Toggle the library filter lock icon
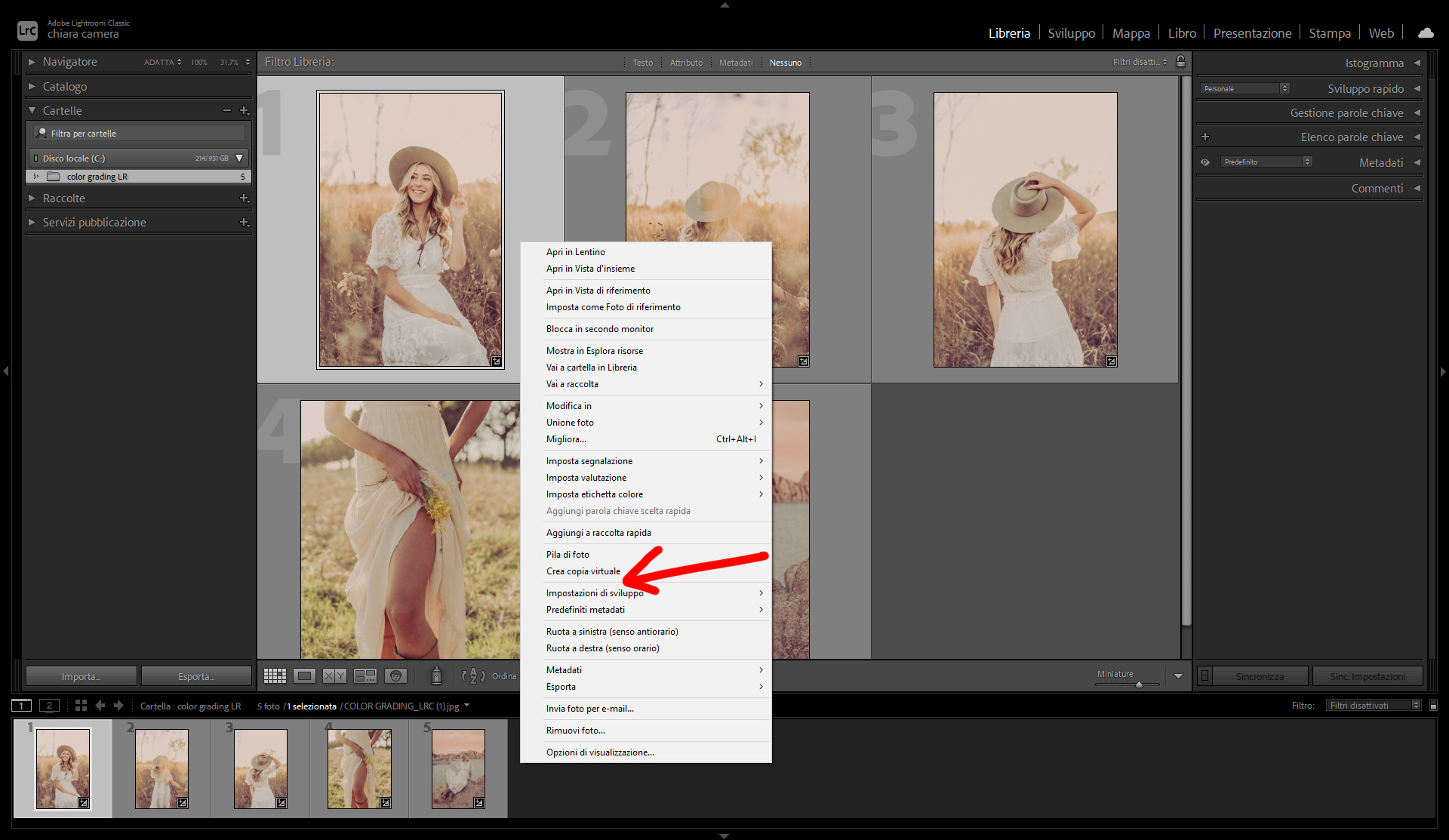The width and height of the screenshot is (1449, 840). [1181, 62]
